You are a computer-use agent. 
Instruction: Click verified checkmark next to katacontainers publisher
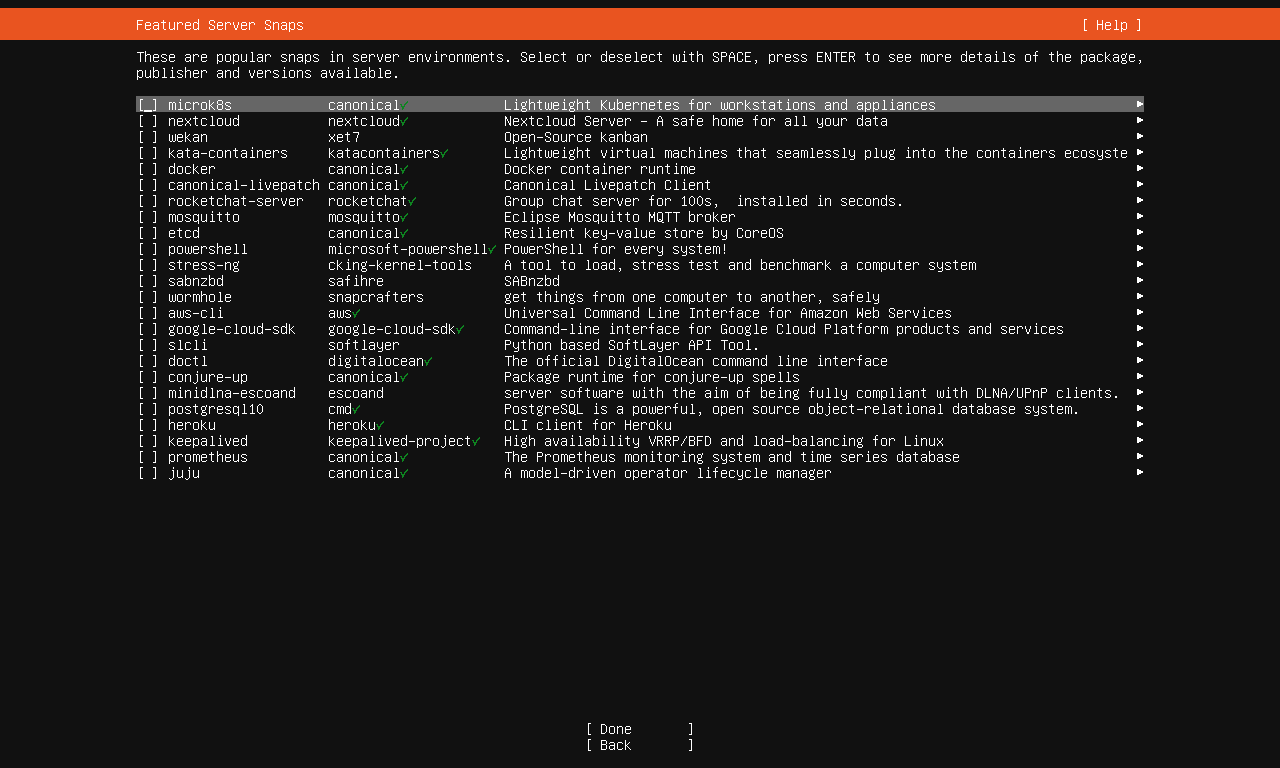point(444,153)
